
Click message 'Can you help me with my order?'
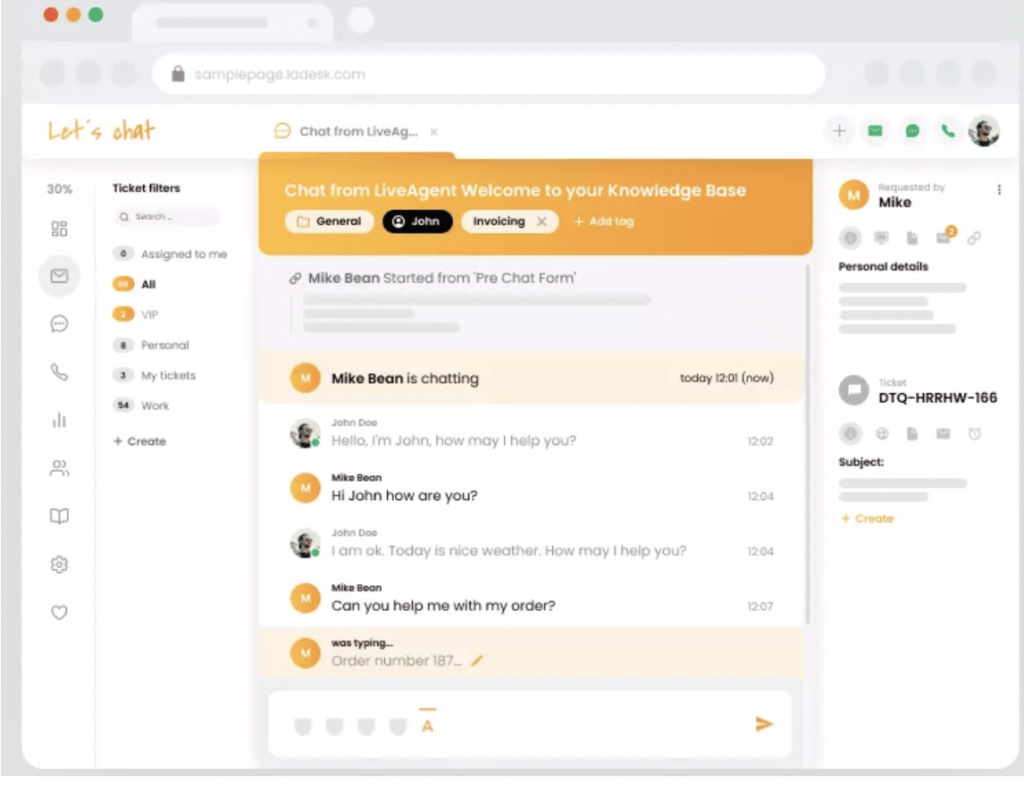(x=443, y=606)
